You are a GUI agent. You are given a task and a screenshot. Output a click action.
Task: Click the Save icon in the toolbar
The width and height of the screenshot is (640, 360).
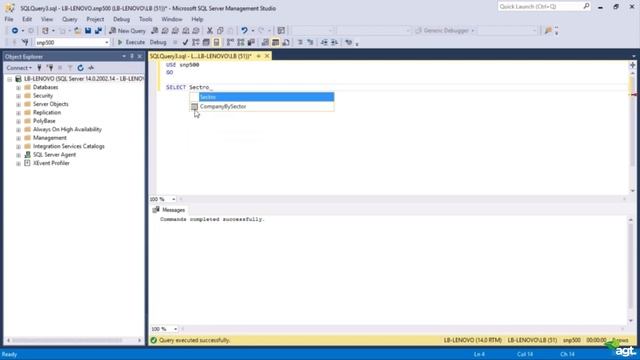pos(88,31)
